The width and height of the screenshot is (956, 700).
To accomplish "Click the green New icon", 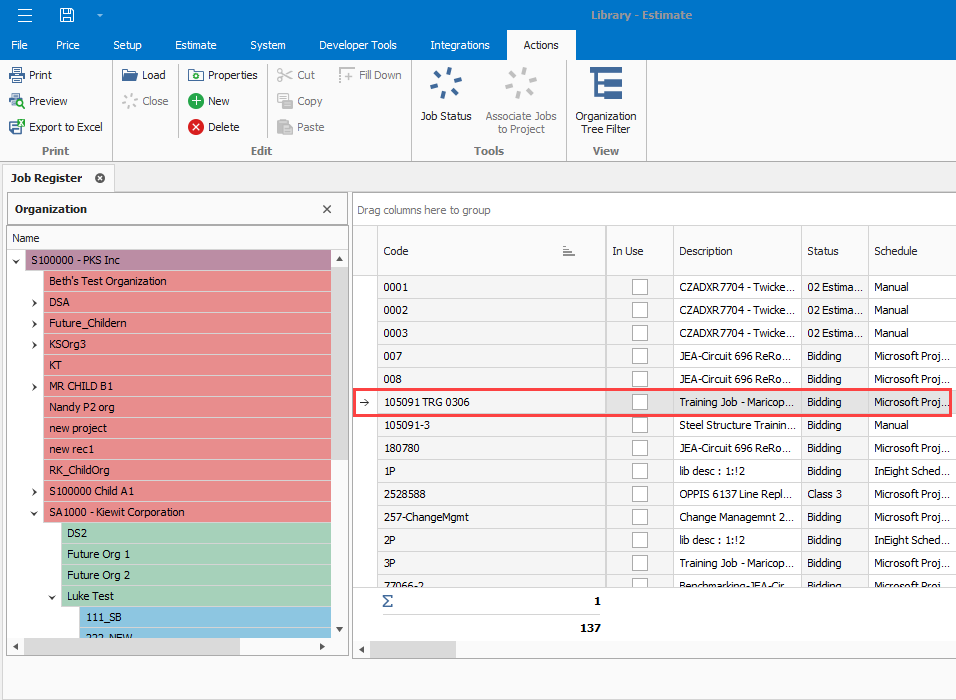I will tap(196, 101).
